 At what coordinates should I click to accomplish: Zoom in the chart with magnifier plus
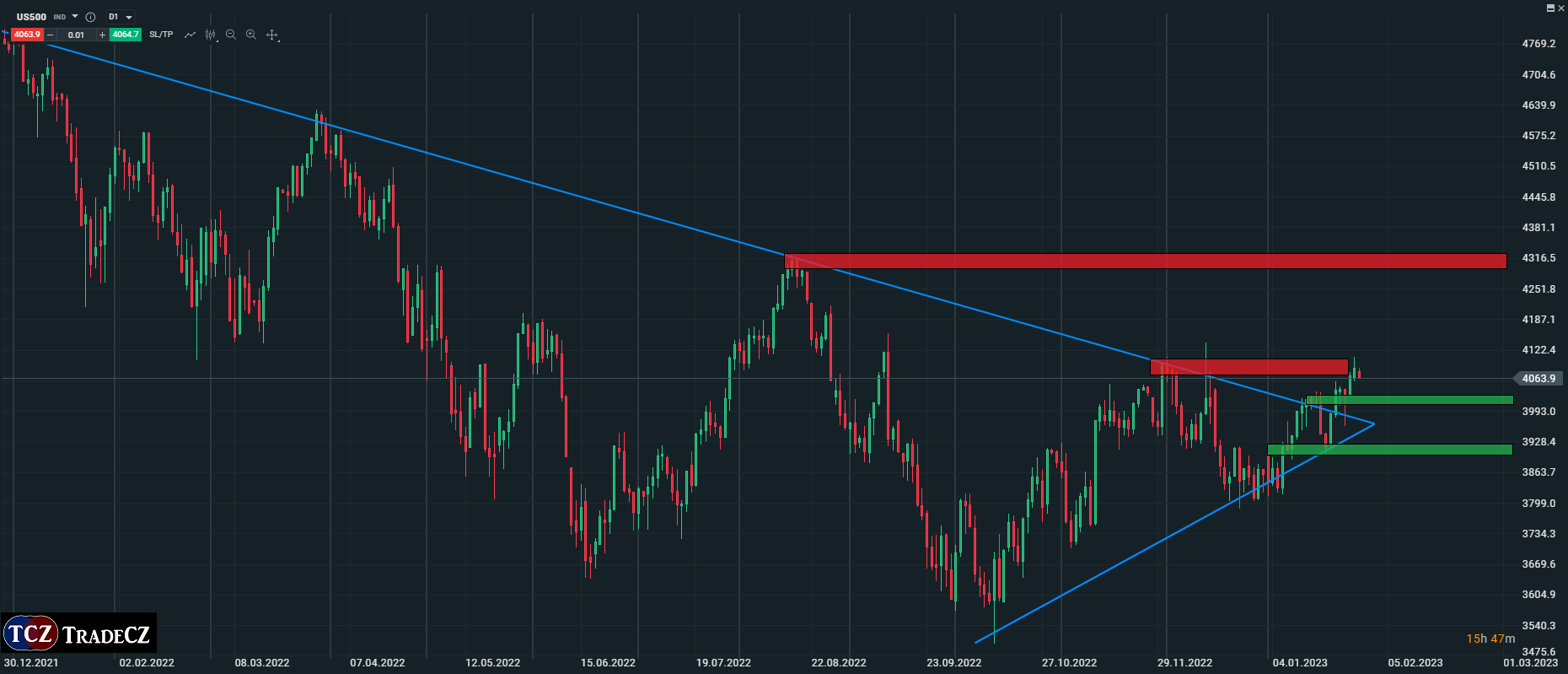(251, 35)
